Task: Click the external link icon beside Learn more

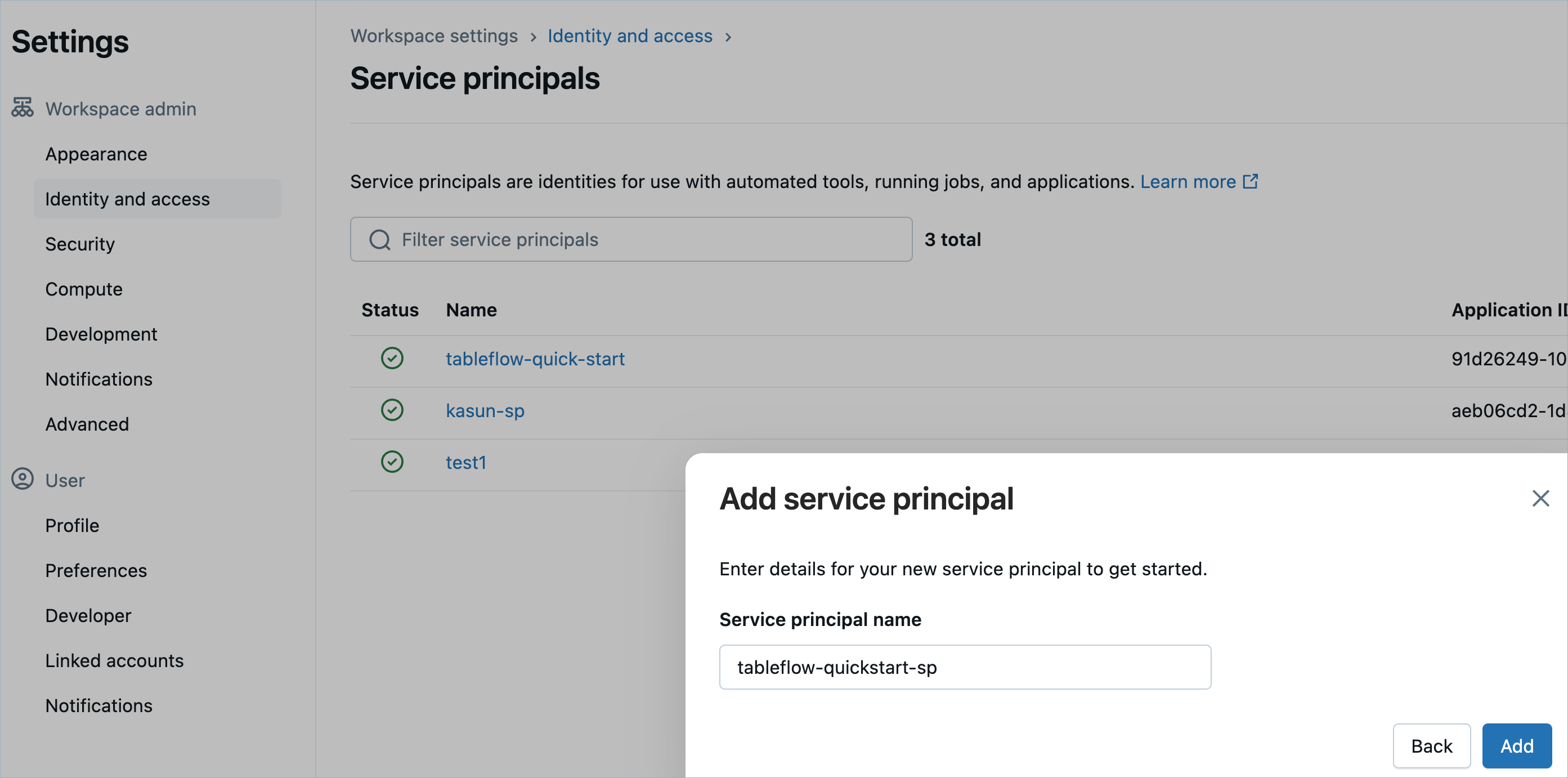Action: (x=1250, y=181)
